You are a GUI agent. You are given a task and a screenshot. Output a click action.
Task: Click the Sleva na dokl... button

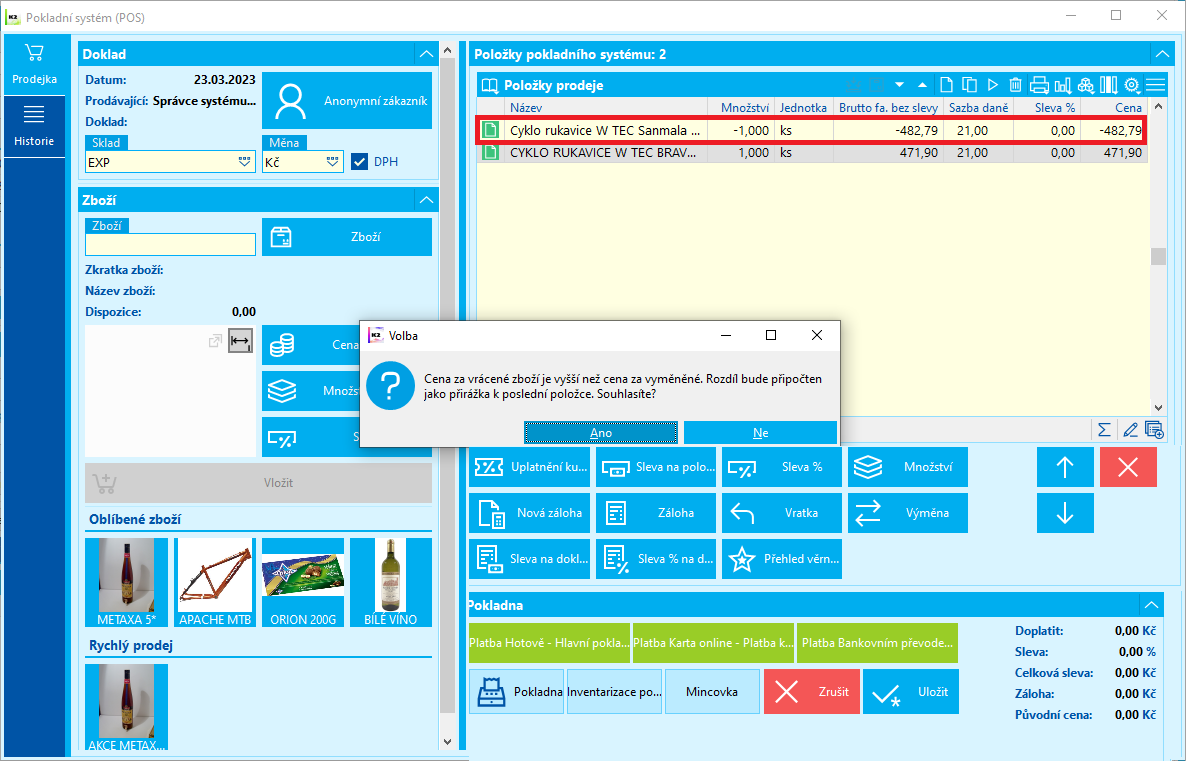pos(529,559)
